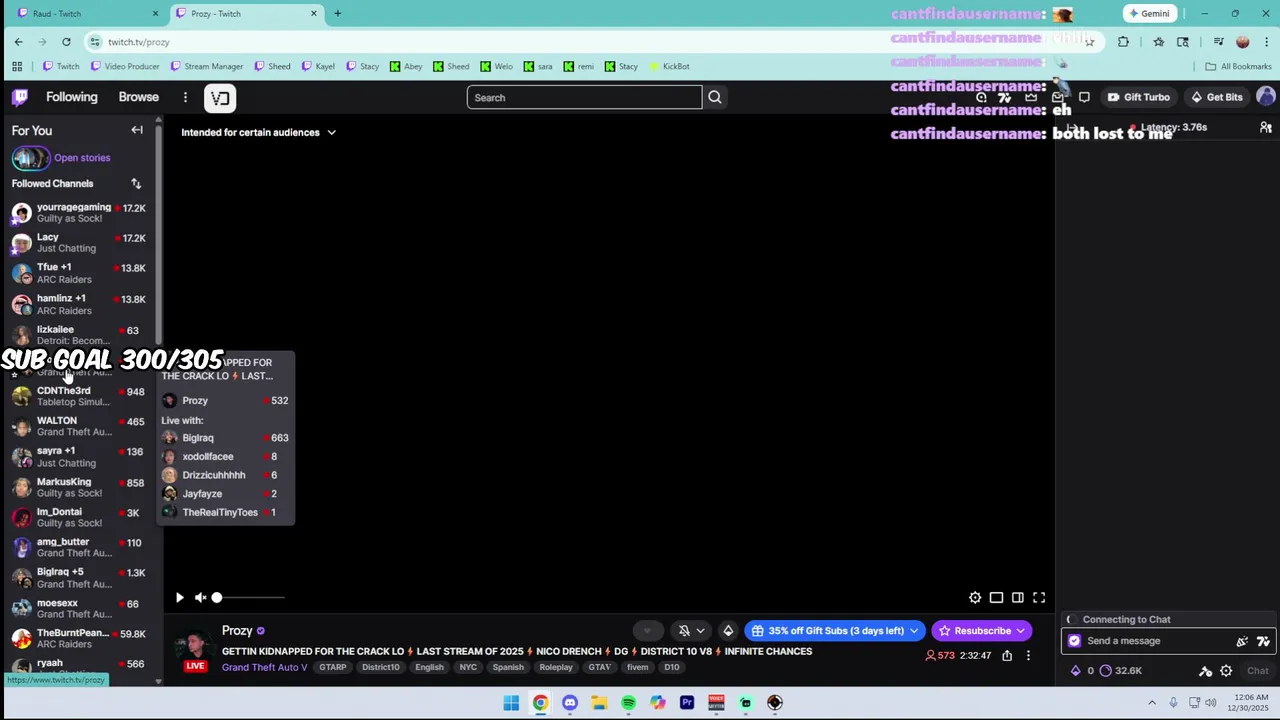
Task: Click the search magnifier button
Action: point(714,97)
